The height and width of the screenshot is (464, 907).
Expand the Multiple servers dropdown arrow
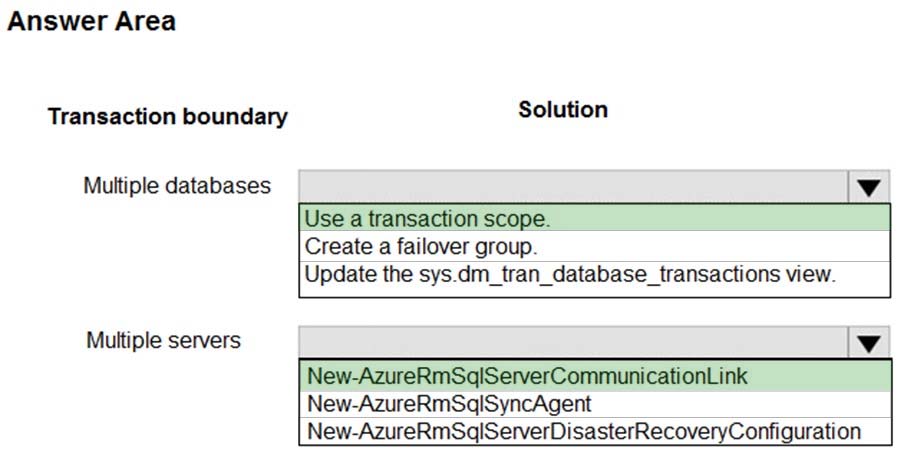(x=868, y=343)
